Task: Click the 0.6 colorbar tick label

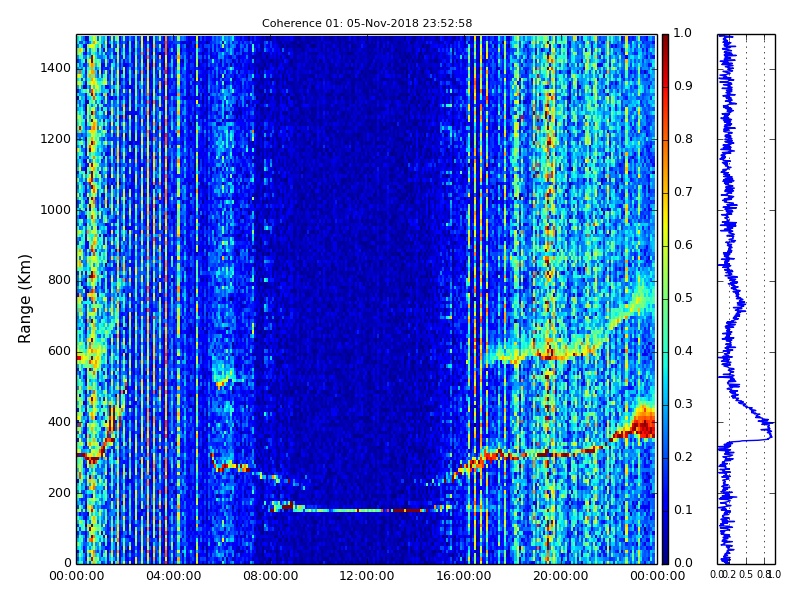Action: pyautogui.click(x=683, y=245)
